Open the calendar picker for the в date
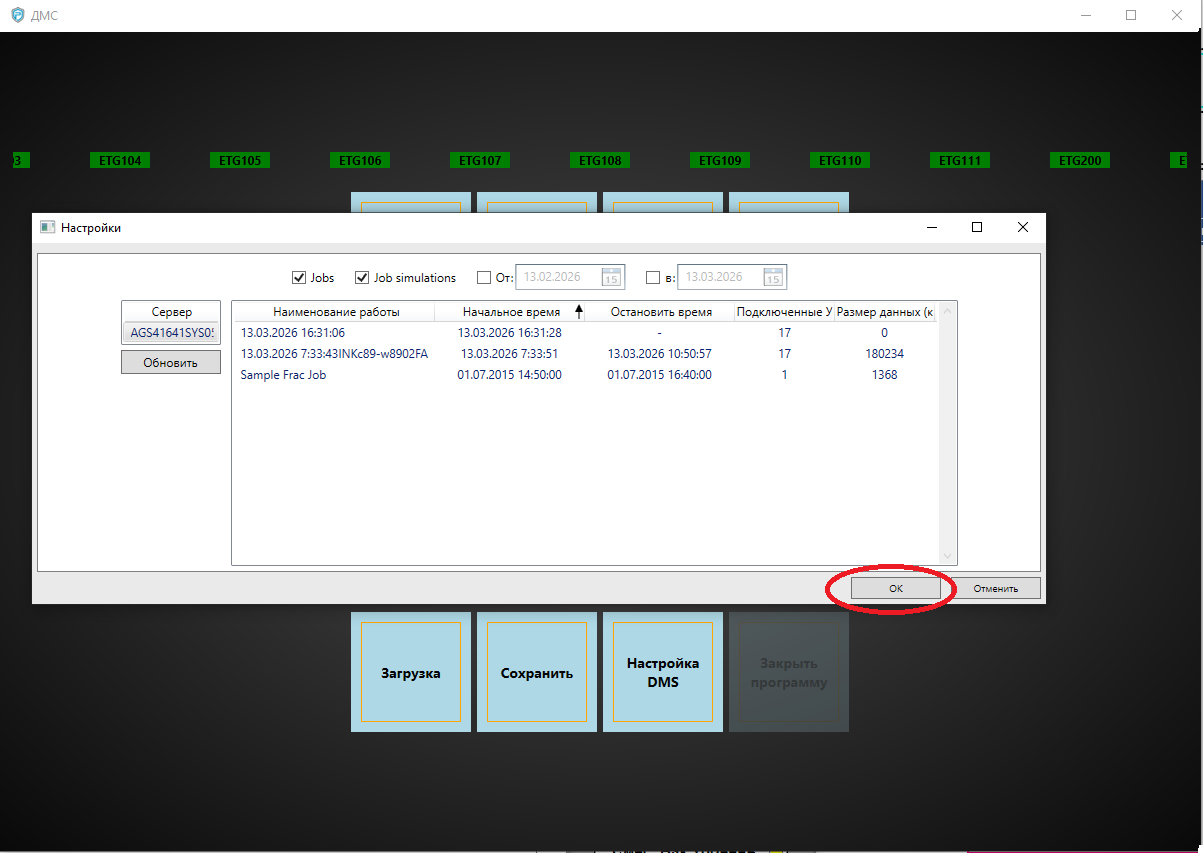 [x=774, y=278]
